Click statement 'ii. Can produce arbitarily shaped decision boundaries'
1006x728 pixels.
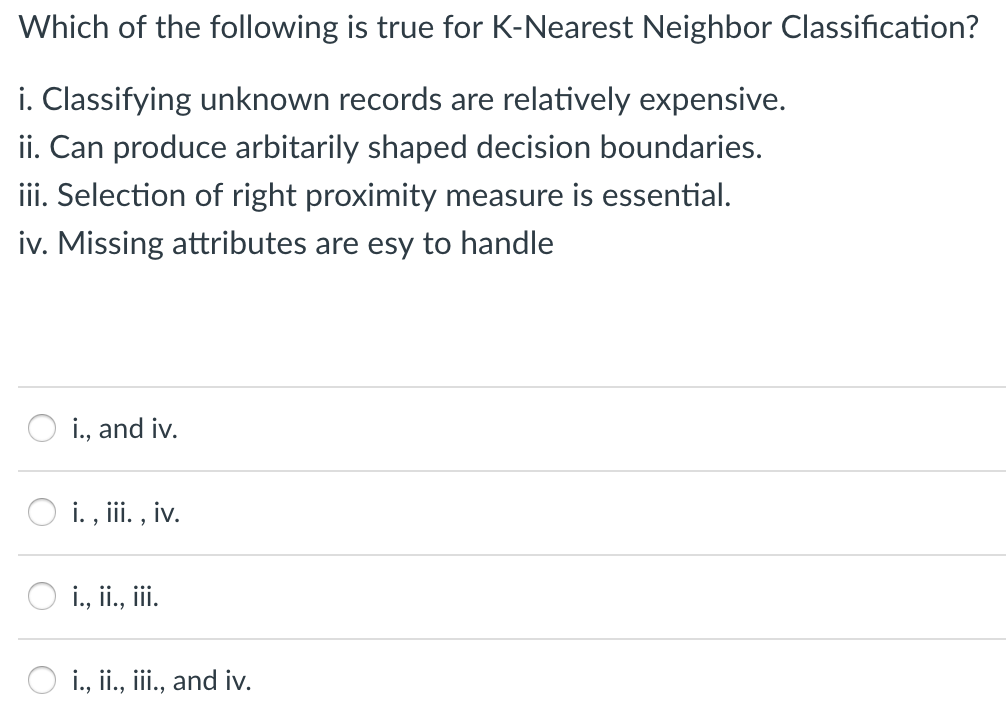(390, 147)
